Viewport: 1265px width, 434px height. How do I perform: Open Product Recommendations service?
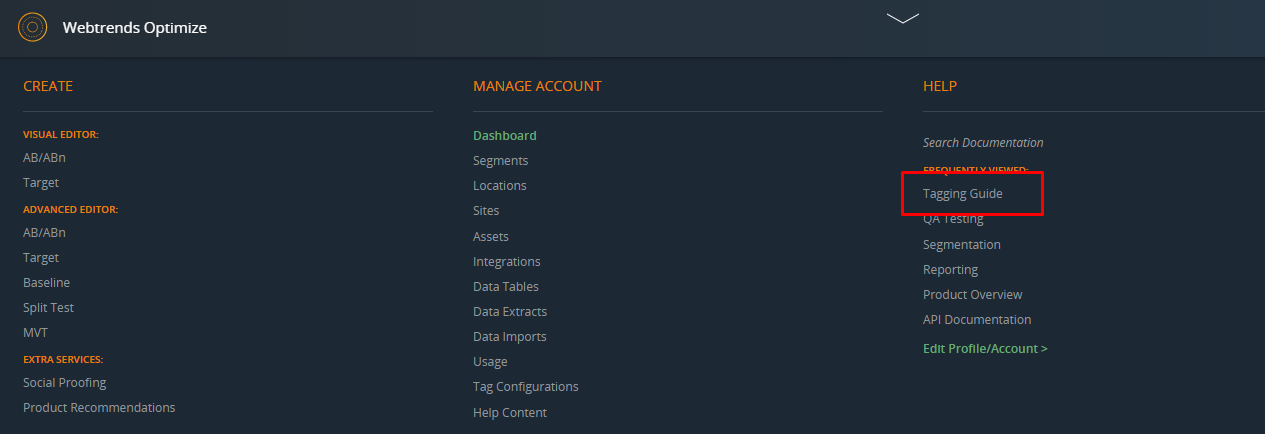pyautogui.click(x=99, y=407)
